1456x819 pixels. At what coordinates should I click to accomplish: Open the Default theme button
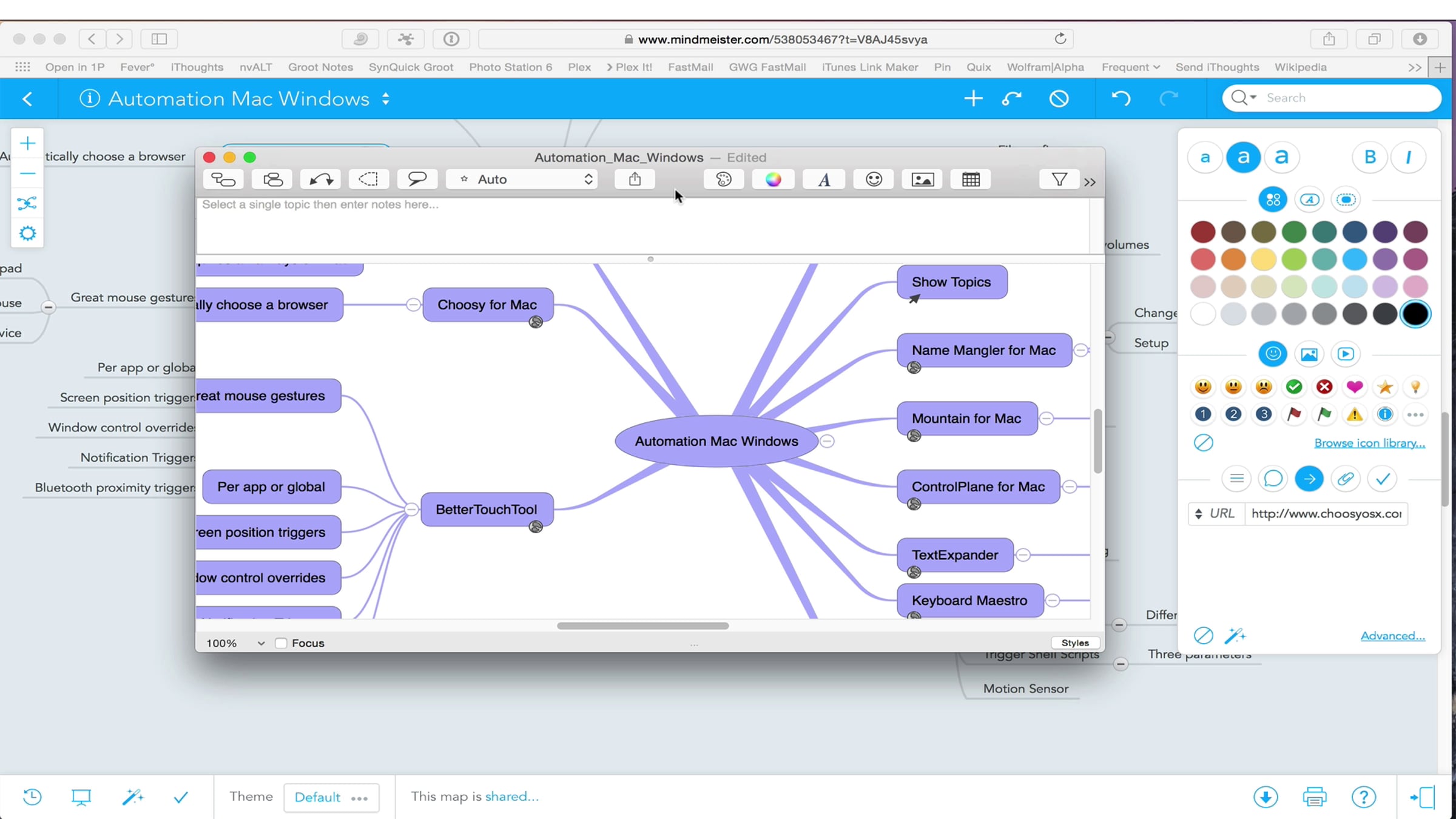click(x=331, y=797)
